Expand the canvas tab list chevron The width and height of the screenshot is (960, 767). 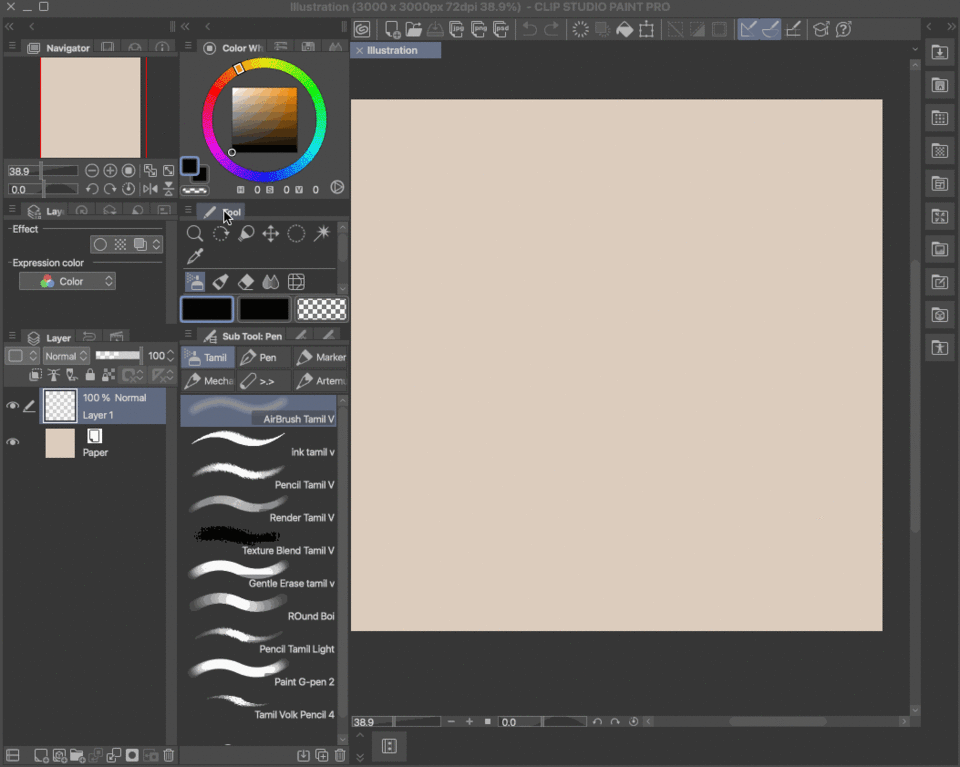915,50
